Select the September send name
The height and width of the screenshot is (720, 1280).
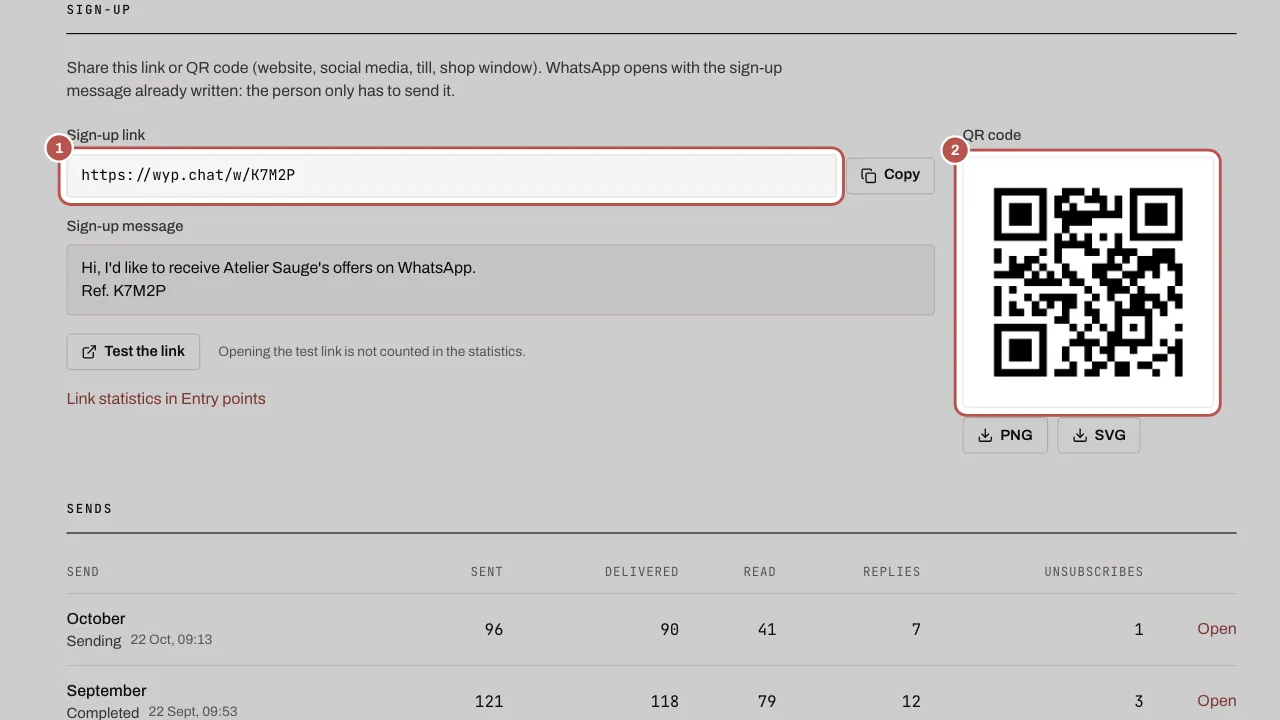point(107,691)
